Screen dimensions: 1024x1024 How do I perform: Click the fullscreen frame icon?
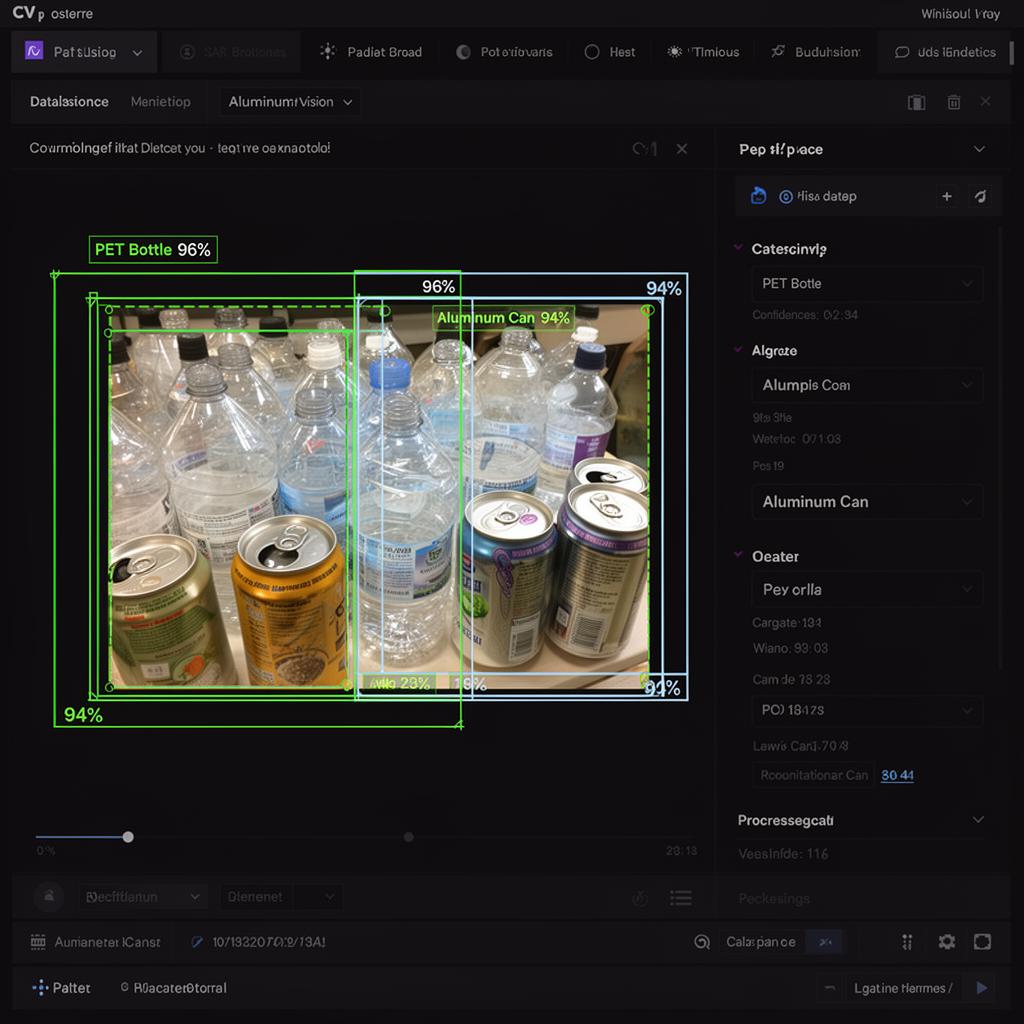click(982, 942)
